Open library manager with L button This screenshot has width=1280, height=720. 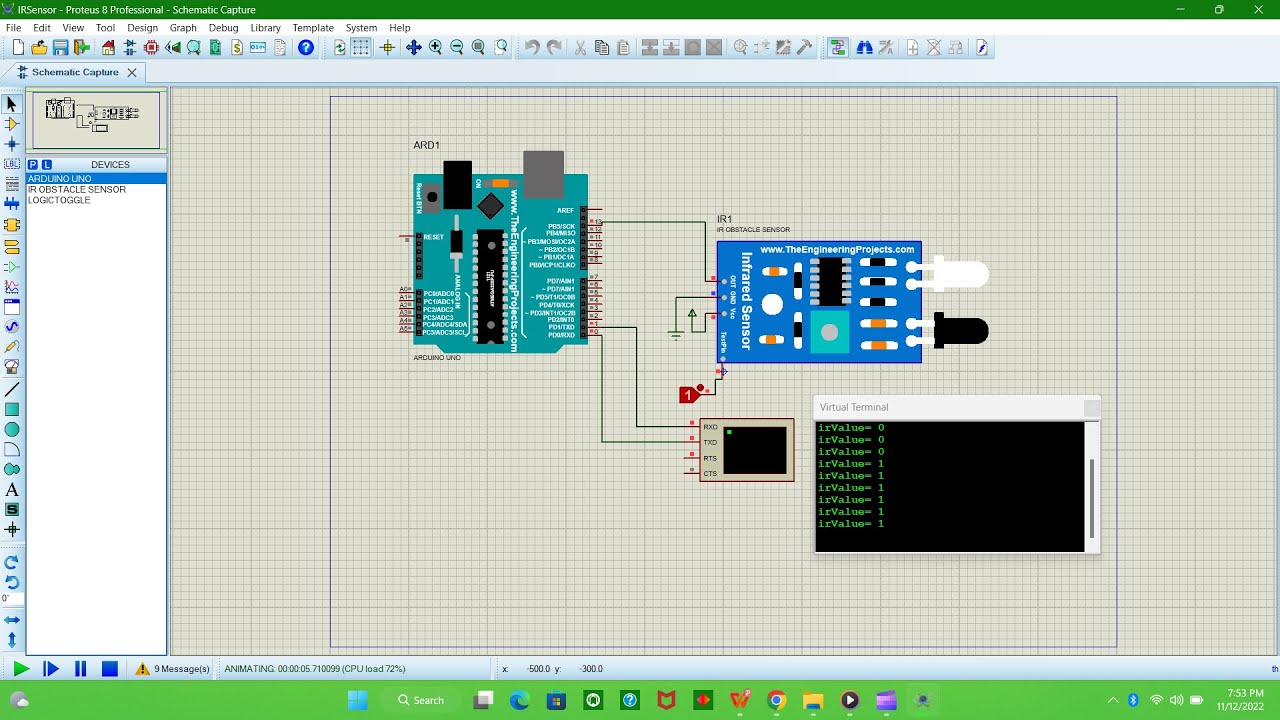click(x=46, y=164)
